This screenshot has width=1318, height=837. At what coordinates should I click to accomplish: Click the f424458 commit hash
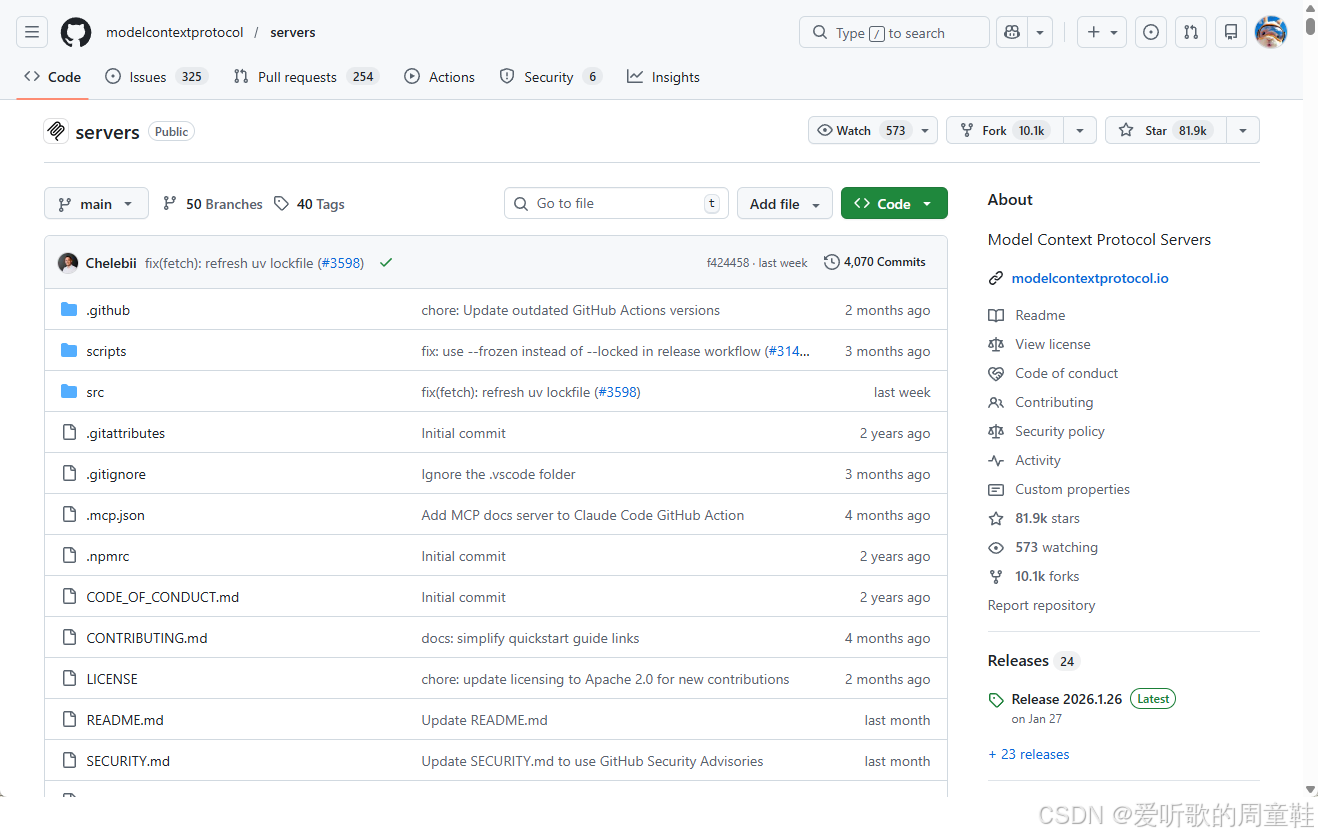click(728, 263)
